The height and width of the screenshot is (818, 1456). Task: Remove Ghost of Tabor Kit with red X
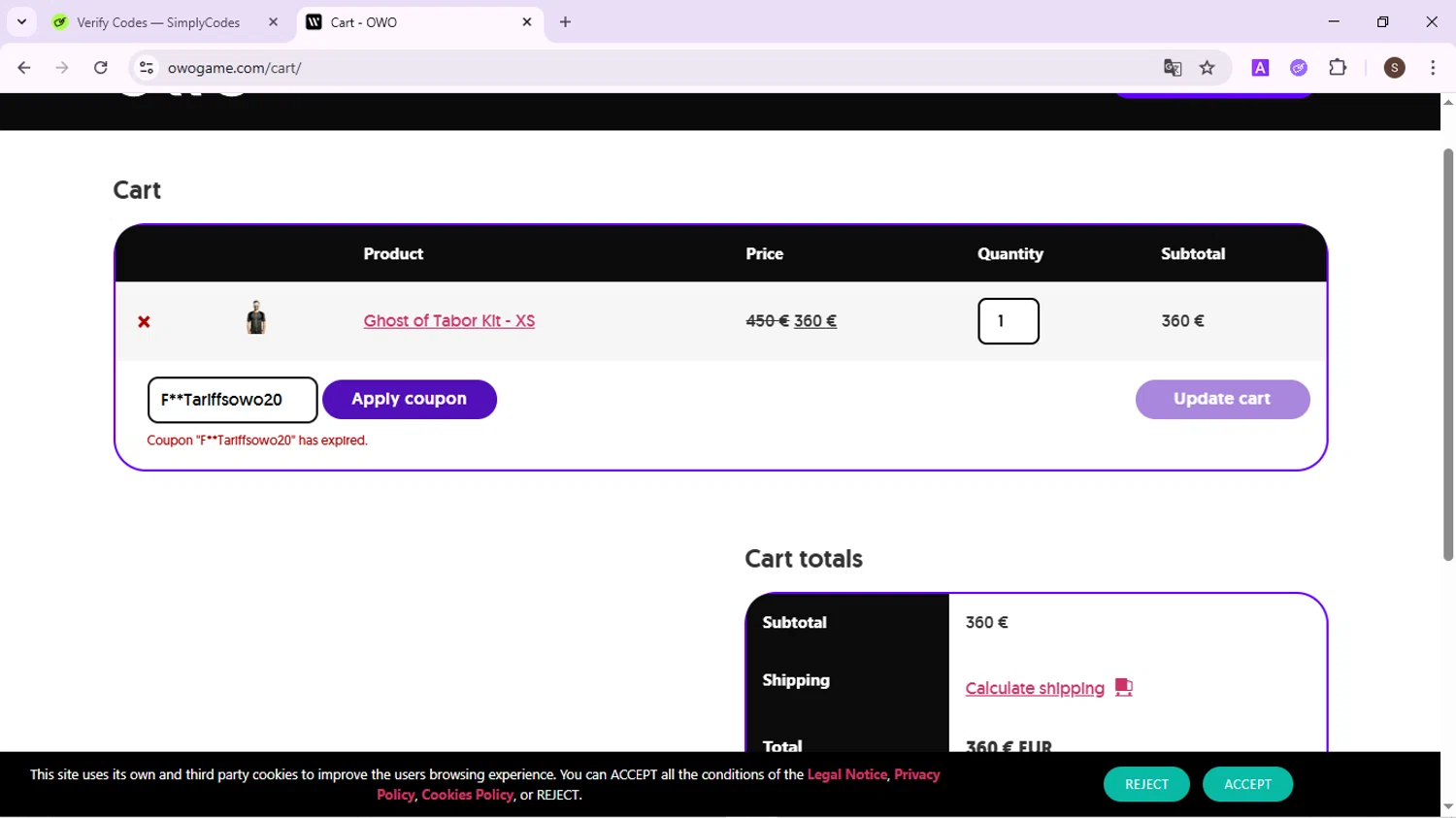point(144,321)
